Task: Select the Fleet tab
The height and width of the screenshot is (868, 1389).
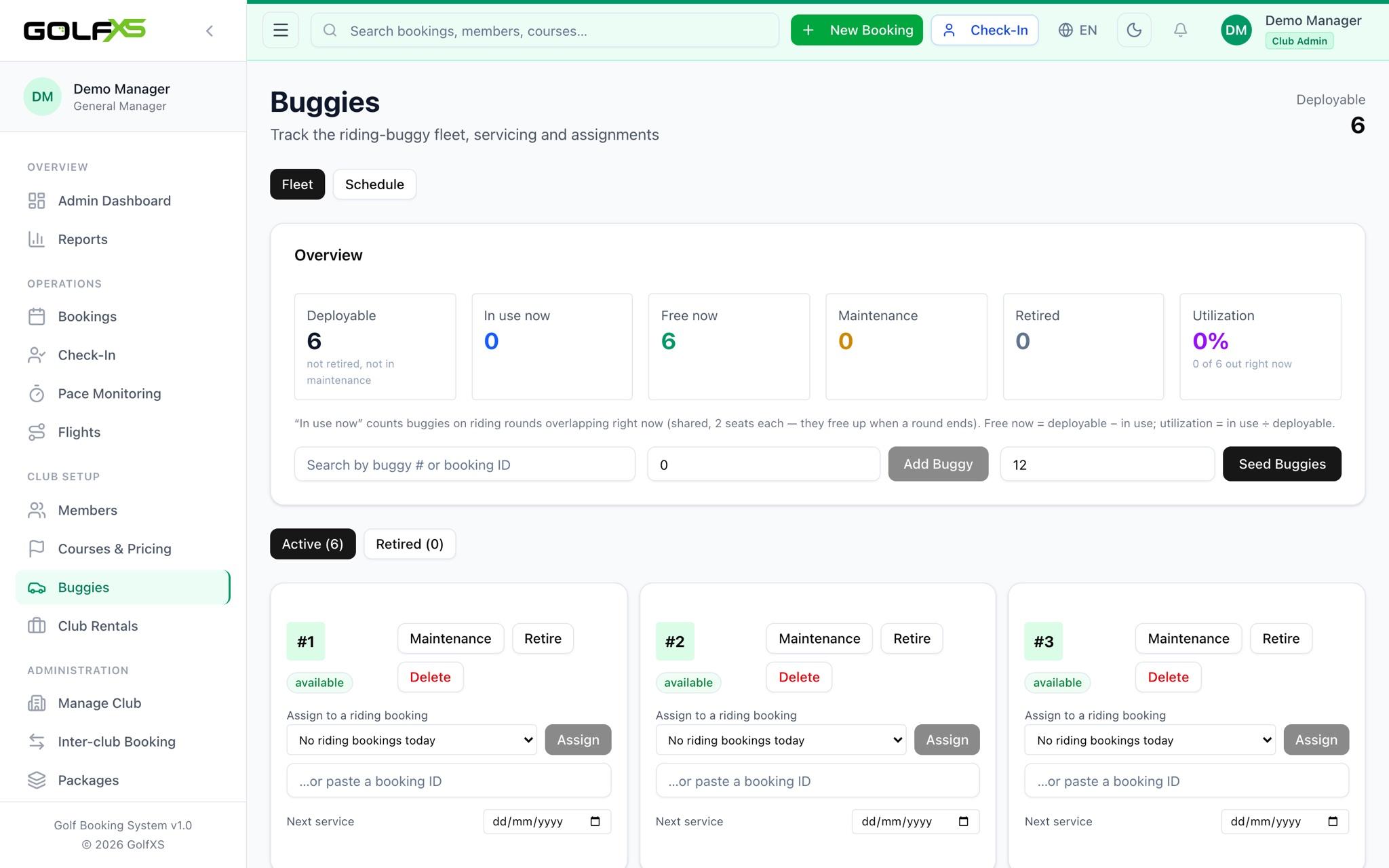Action: 297,184
